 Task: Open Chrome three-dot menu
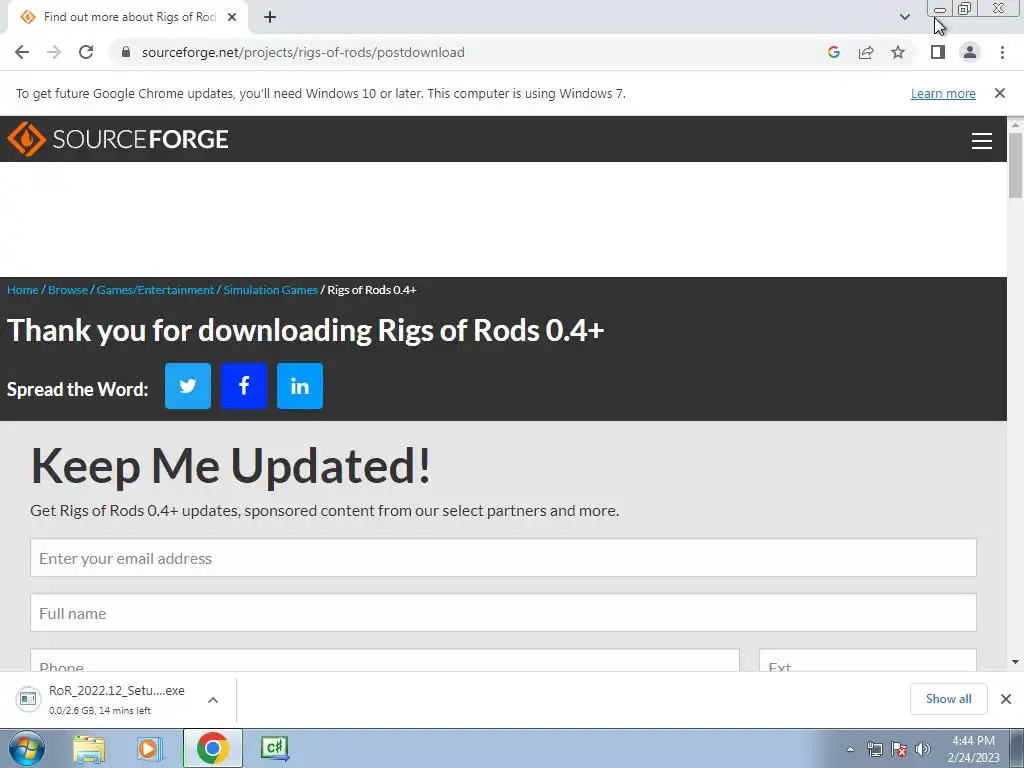click(1002, 52)
